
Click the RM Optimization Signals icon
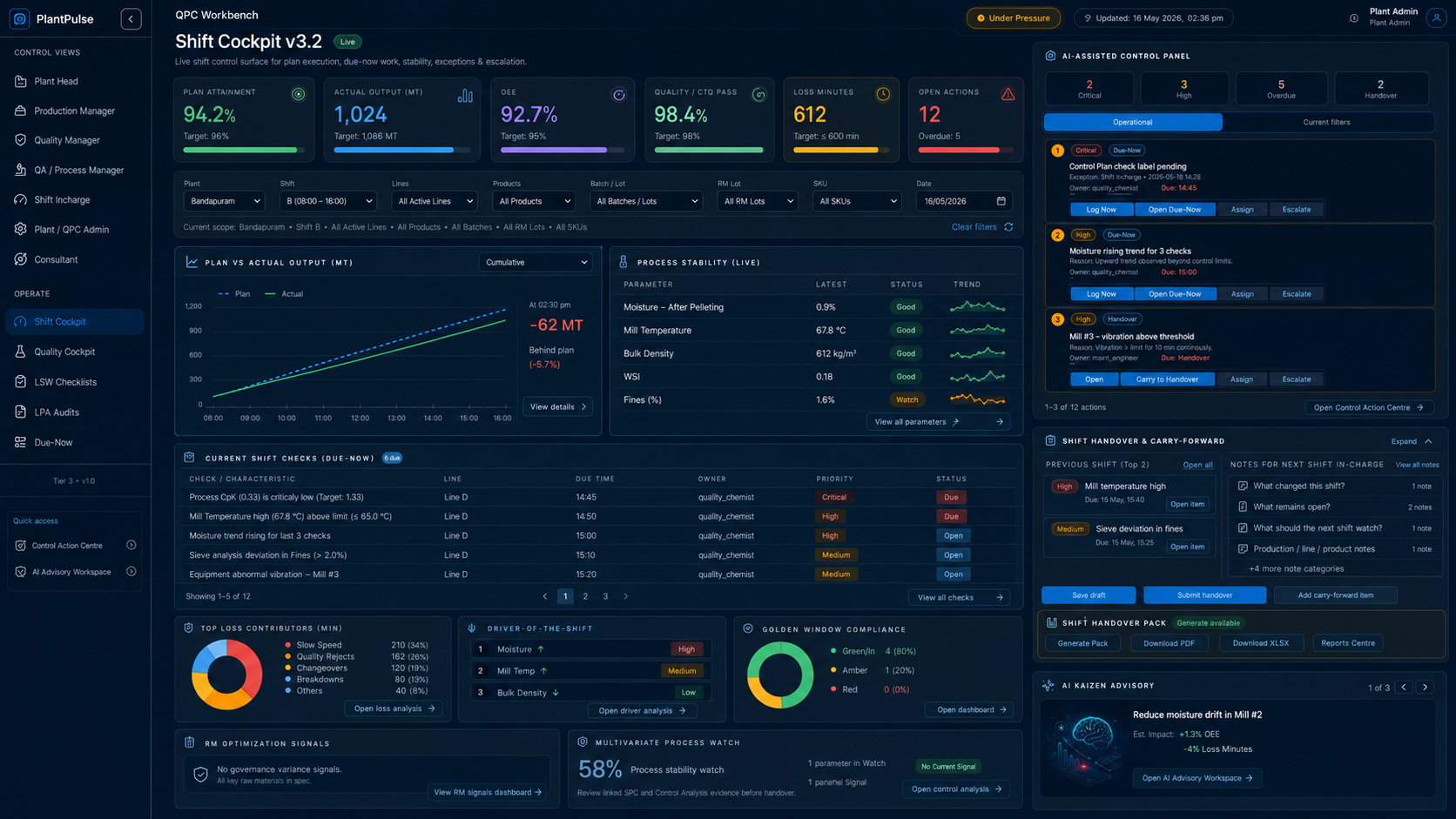[x=190, y=742]
